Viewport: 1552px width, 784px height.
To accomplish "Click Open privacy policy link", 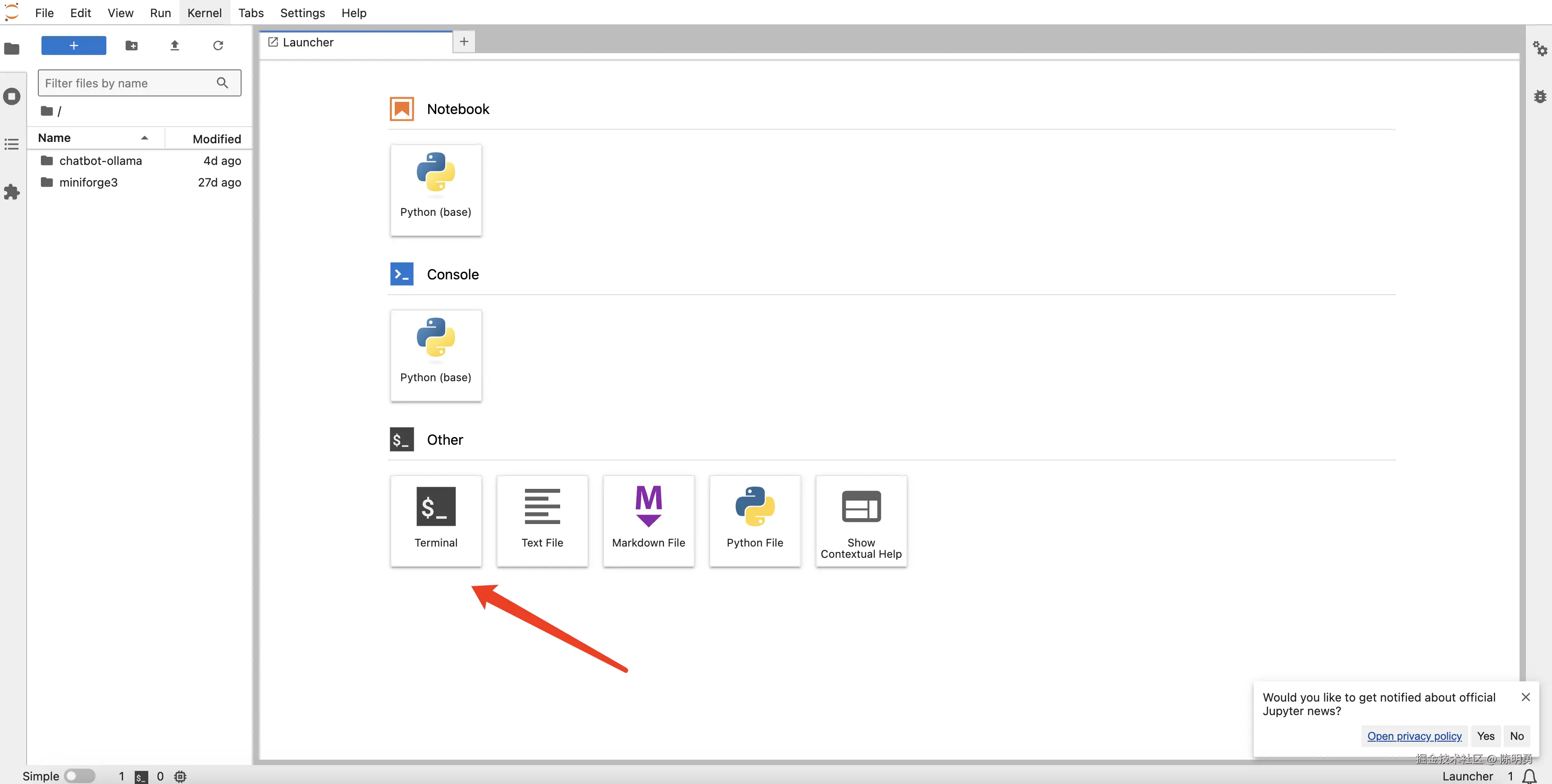I will [1414, 736].
